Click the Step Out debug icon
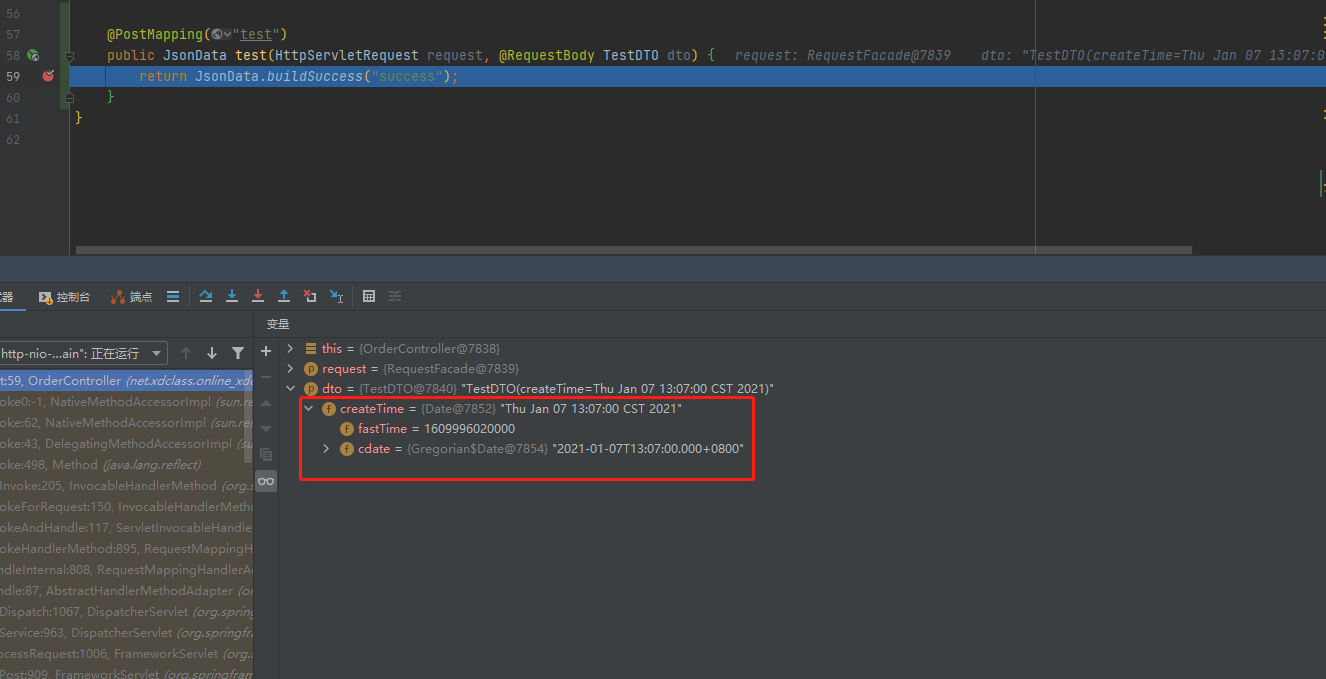Screen dimensions: 1326x679 point(284,296)
